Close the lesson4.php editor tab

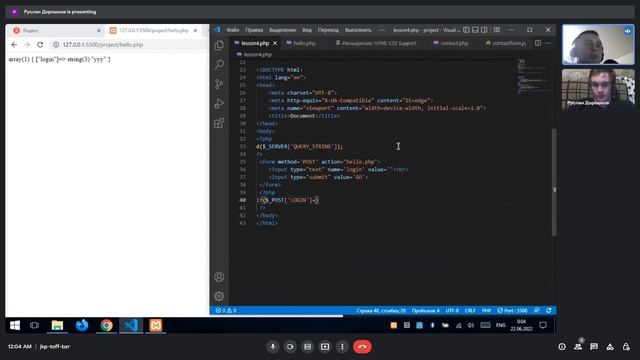(275, 43)
